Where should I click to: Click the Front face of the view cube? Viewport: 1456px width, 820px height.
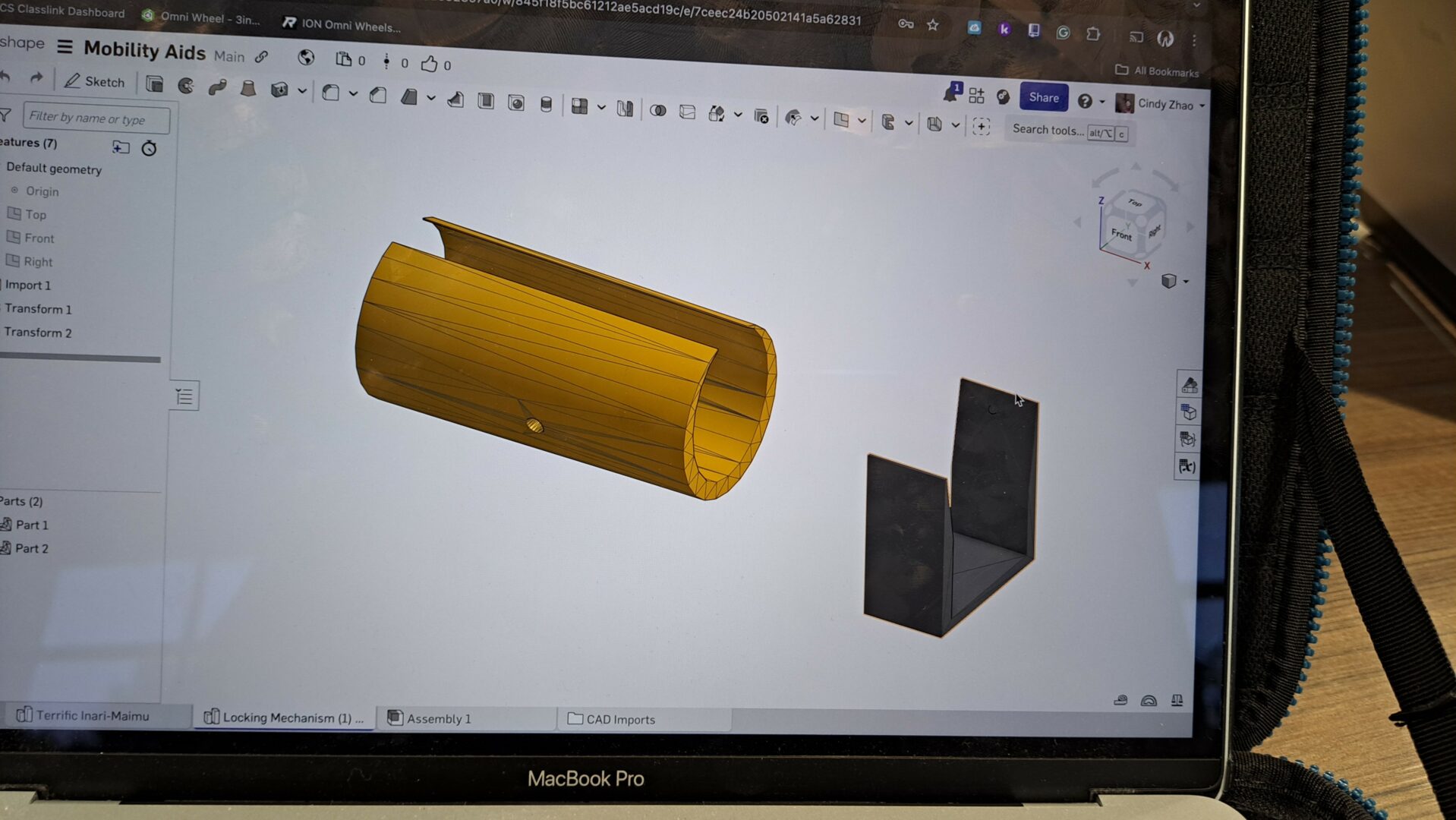(x=1121, y=234)
